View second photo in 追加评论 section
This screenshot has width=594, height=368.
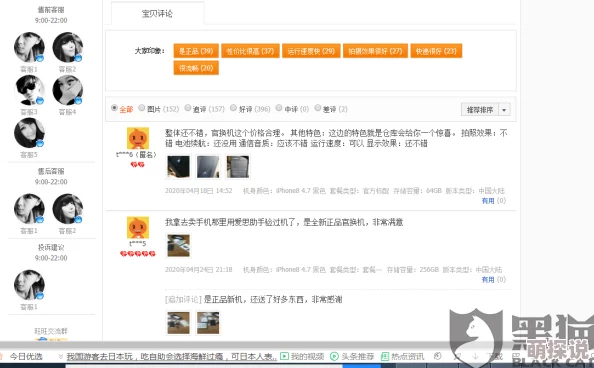tap(208, 323)
